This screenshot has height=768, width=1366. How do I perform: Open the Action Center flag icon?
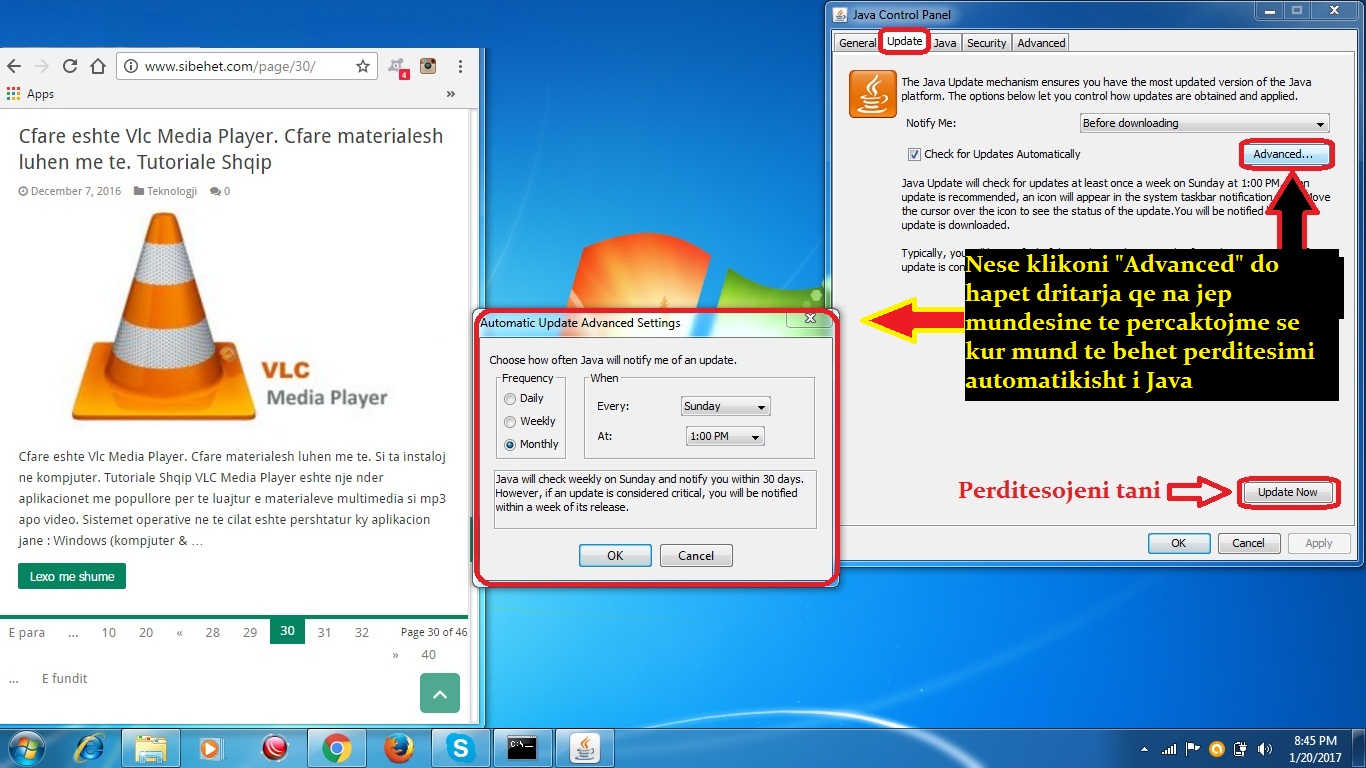[1193, 748]
